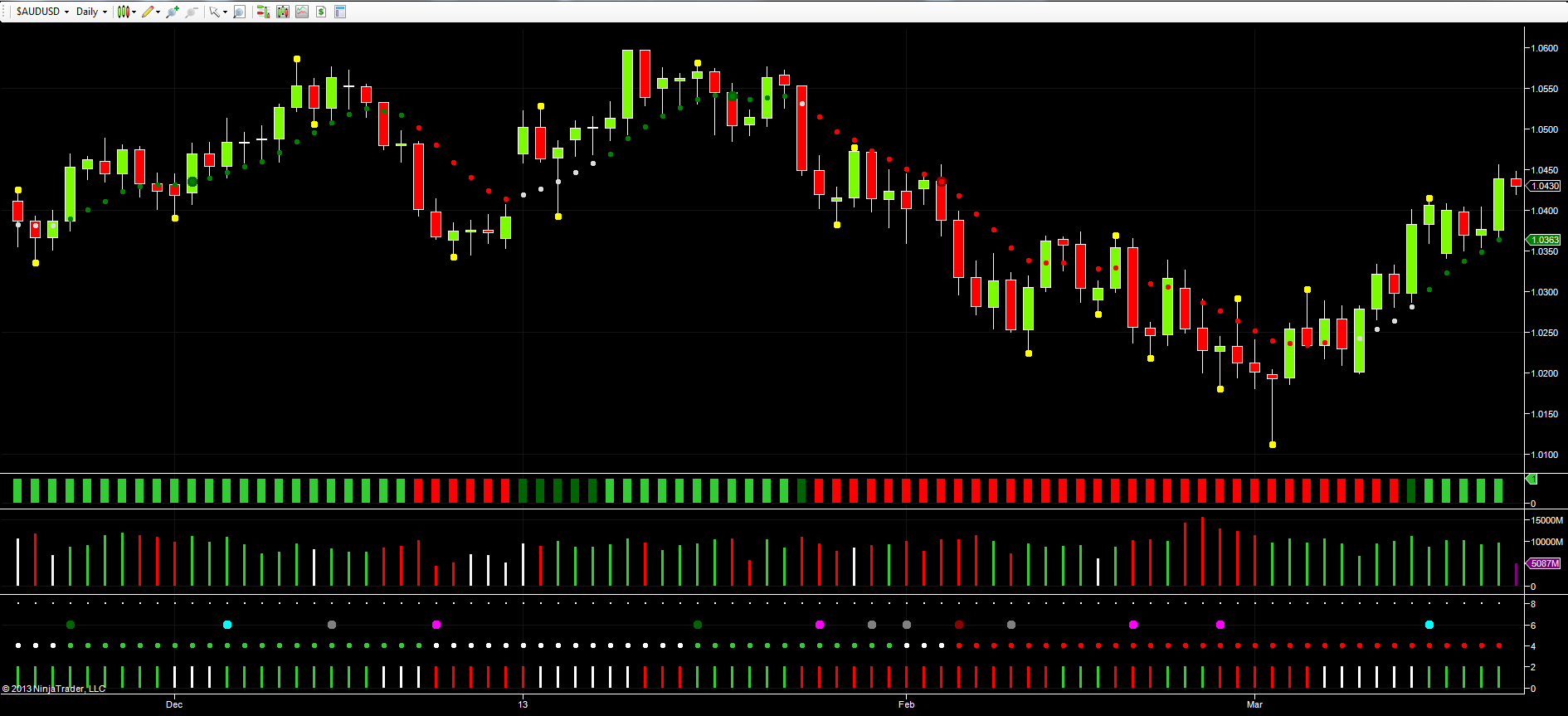Click the Mar date axis label

point(1254,704)
